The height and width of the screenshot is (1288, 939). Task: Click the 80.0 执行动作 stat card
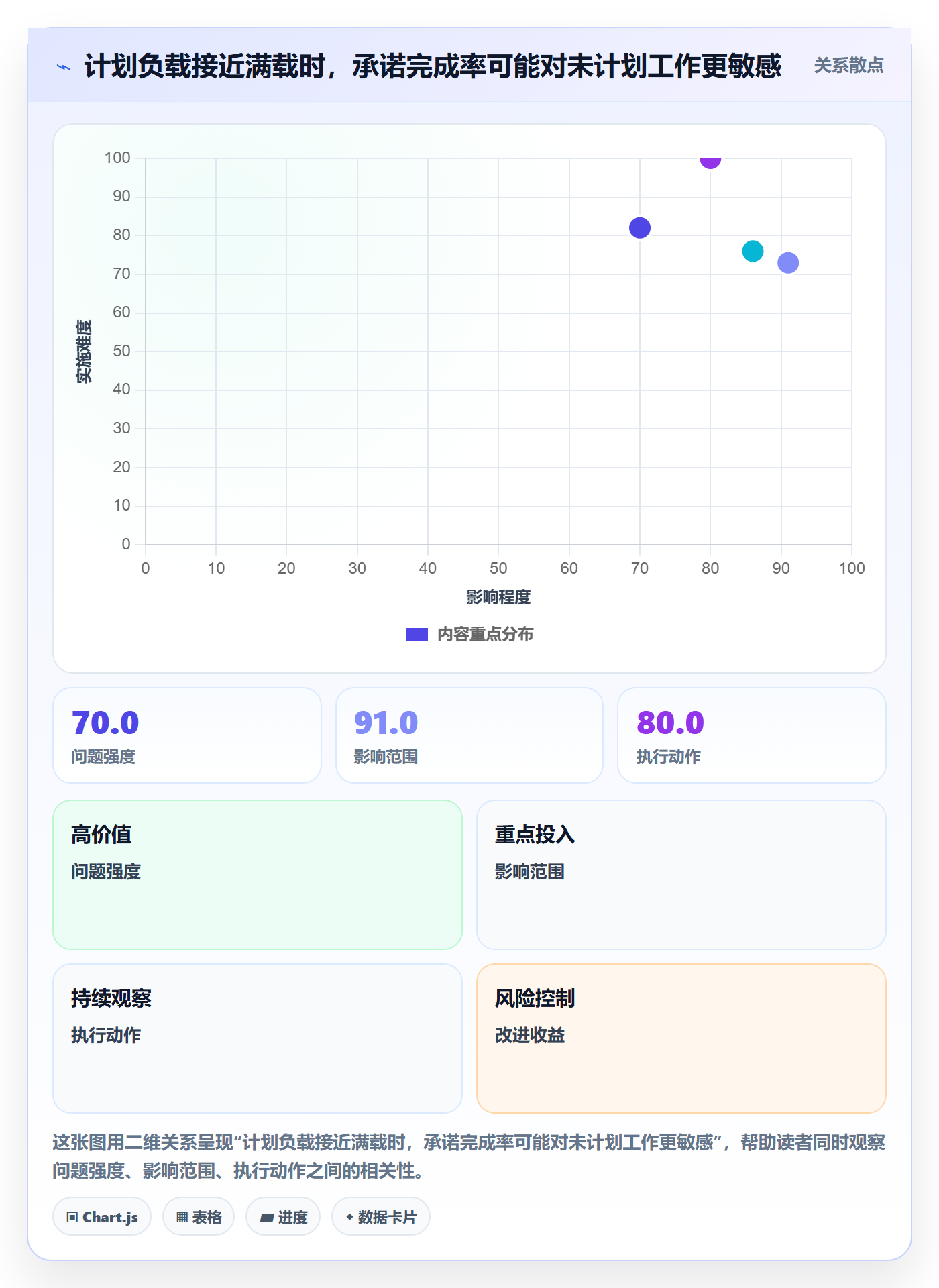752,735
